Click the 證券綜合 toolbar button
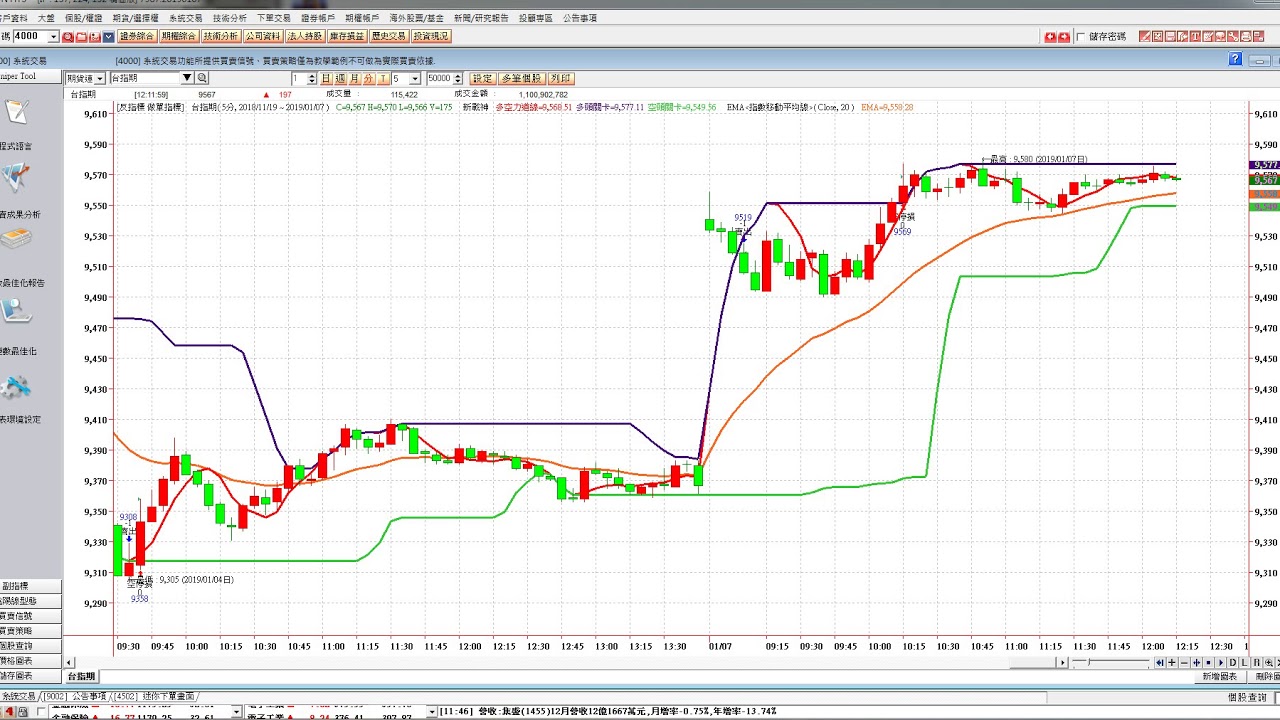Image resolution: width=1280 pixels, height=720 pixels. 137,36
